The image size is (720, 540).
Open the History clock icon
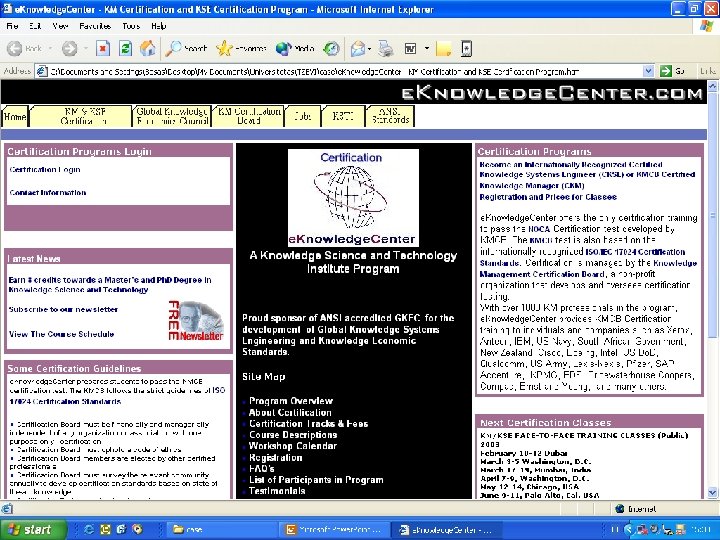pos(331,48)
